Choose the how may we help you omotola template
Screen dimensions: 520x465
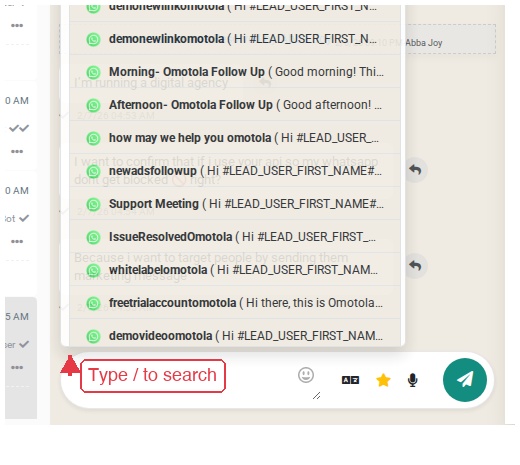pos(235,138)
